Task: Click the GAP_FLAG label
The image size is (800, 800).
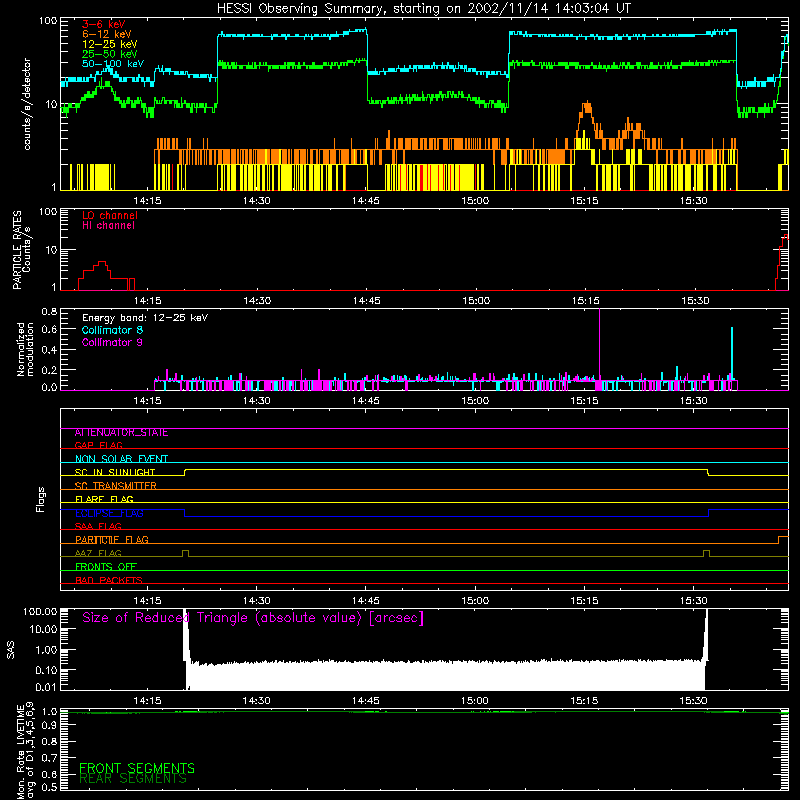Action: (x=98, y=445)
